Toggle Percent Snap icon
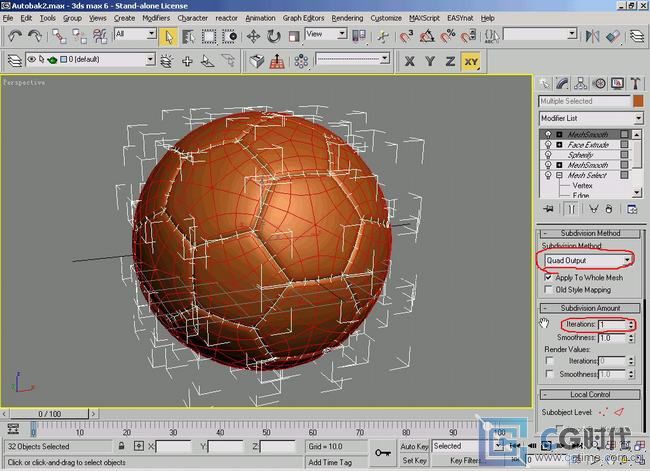This screenshot has height=471, width=650. pos(448,36)
